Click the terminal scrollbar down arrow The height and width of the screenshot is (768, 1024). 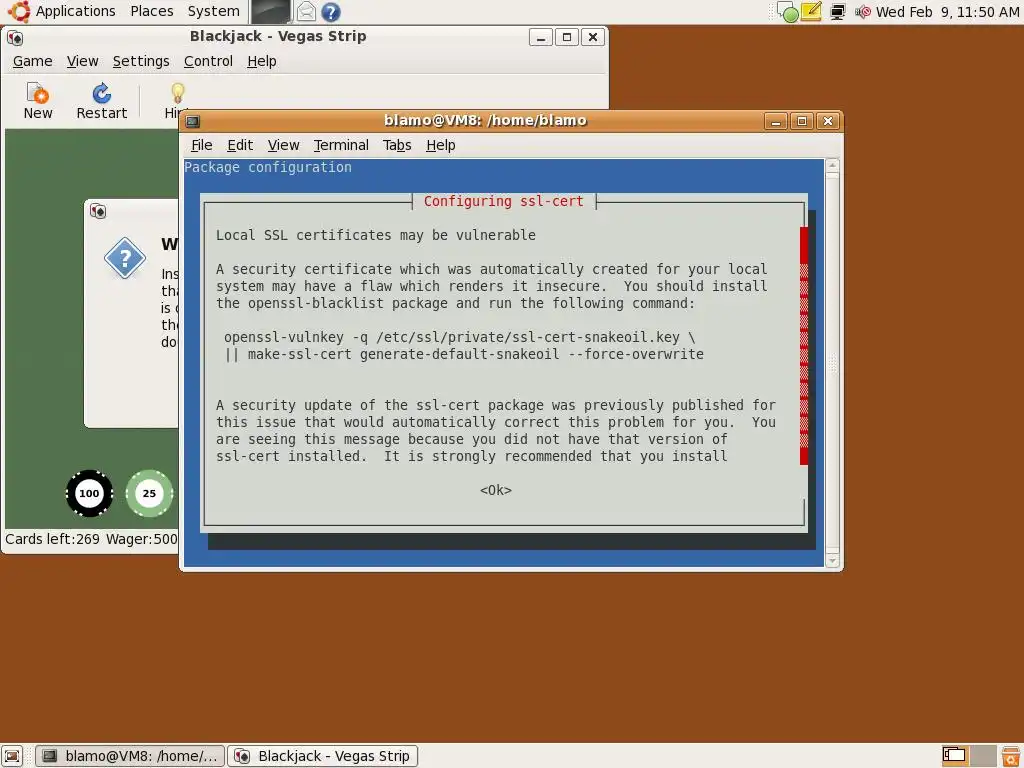pos(832,560)
